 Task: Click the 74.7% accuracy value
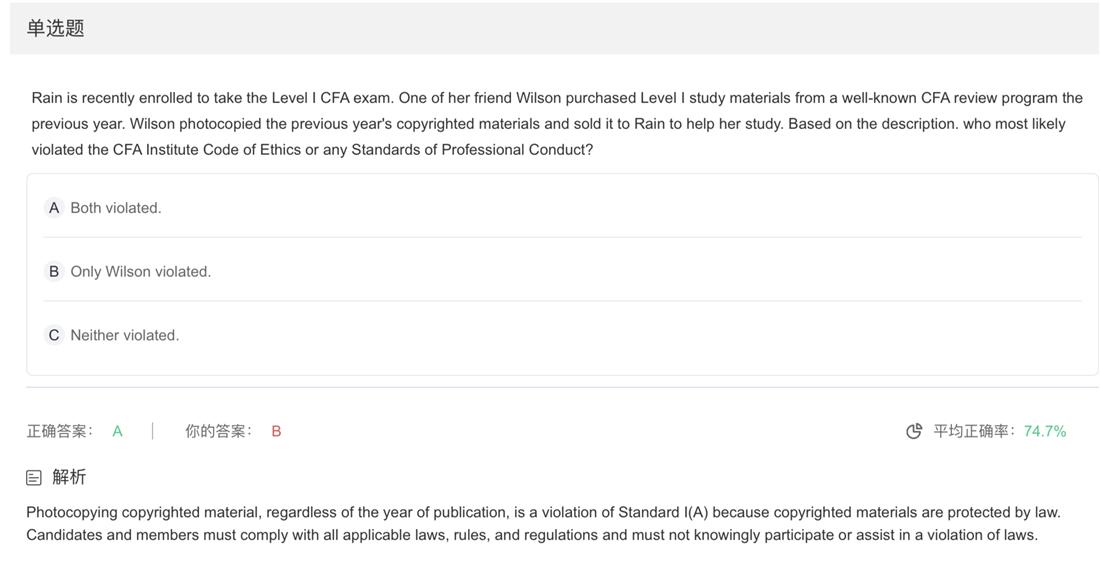point(1045,431)
